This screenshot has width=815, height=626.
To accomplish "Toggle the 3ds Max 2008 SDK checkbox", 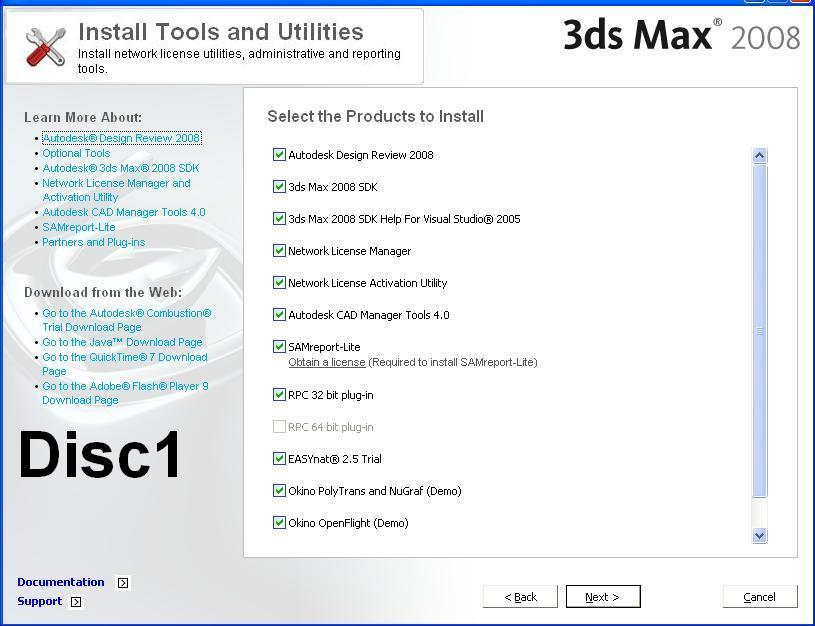I will (x=279, y=187).
